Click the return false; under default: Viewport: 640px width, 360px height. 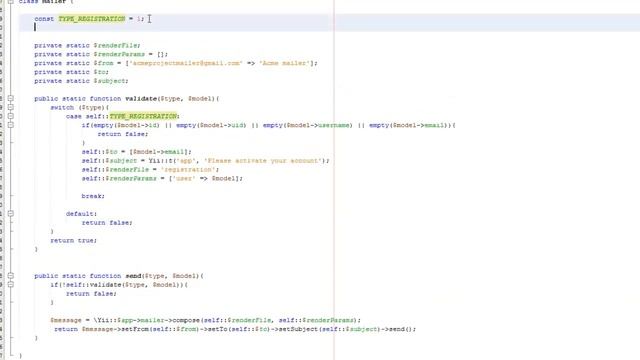(107, 222)
